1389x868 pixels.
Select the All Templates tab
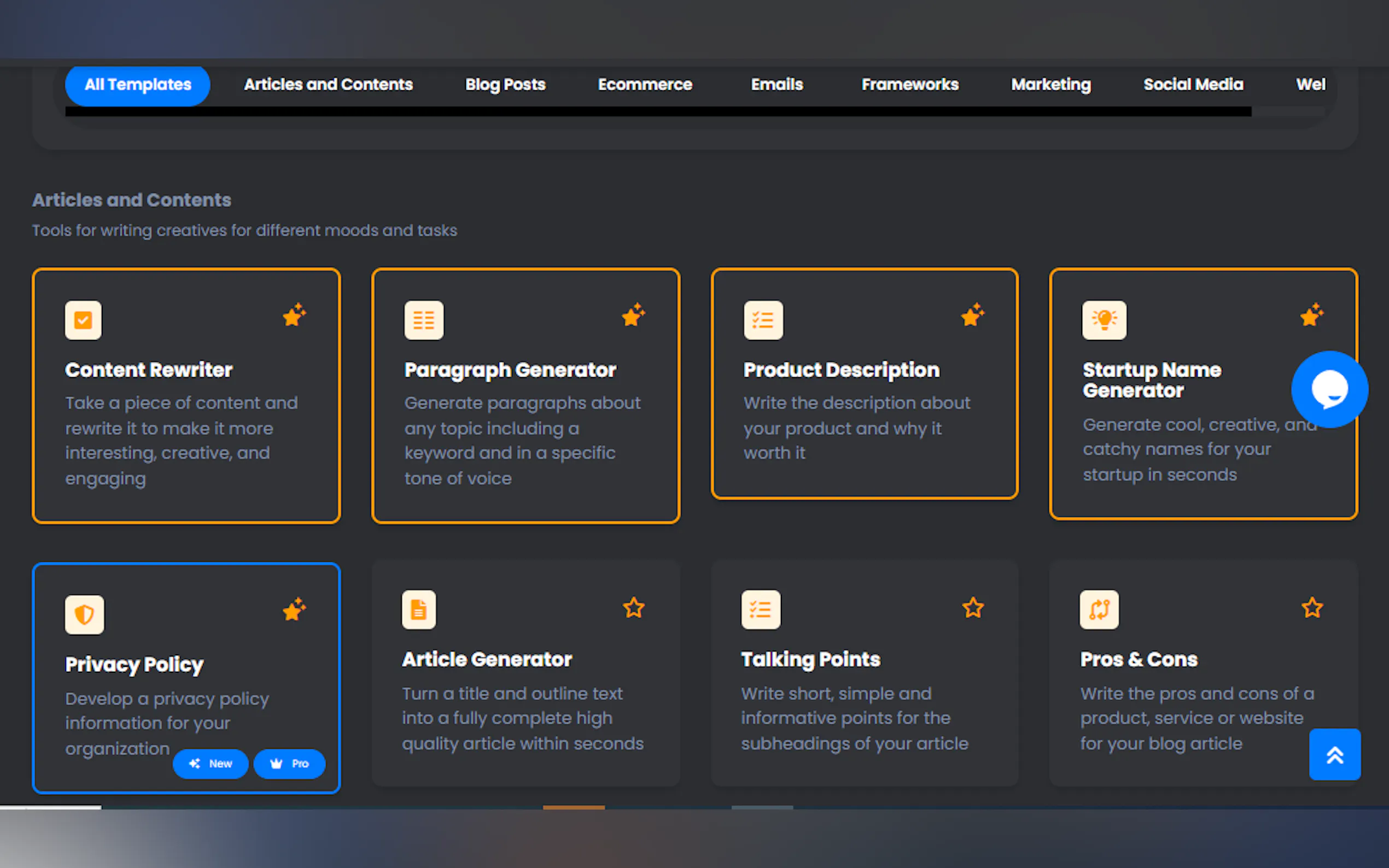(x=138, y=85)
